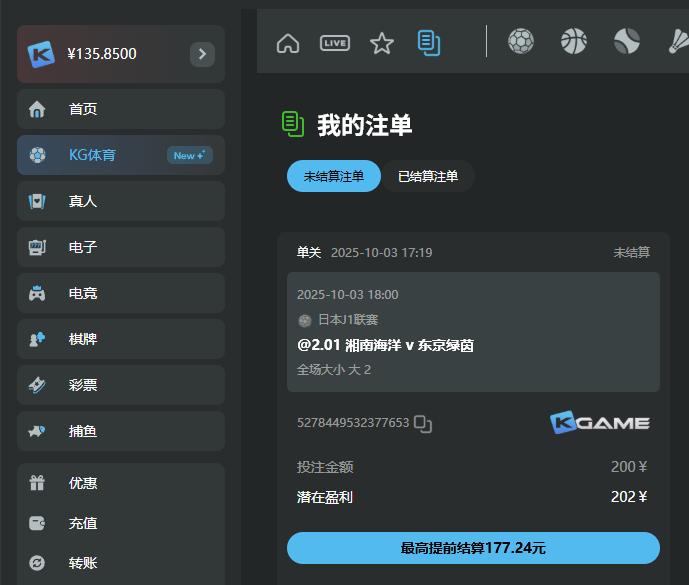Click the K logo beside balance
This screenshot has height=585, width=689.
41,54
